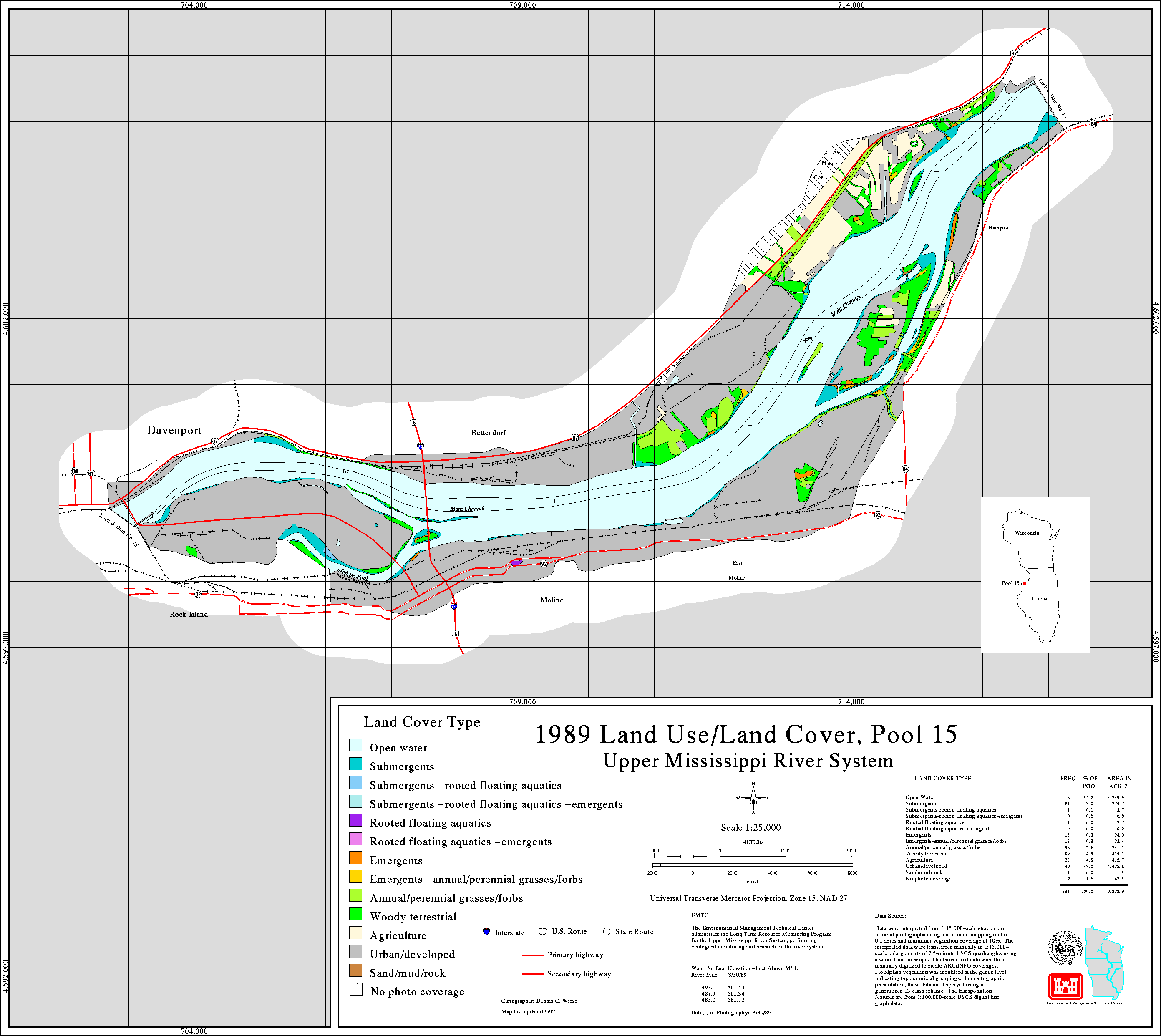Select the Urban/developed gray legend swatch

pyautogui.click(x=356, y=952)
